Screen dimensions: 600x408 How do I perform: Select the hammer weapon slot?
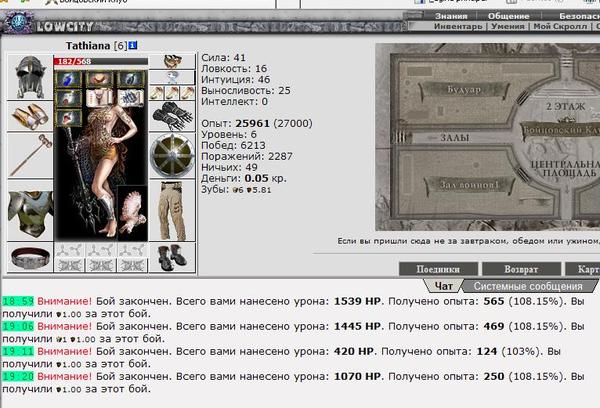(30, 155)
